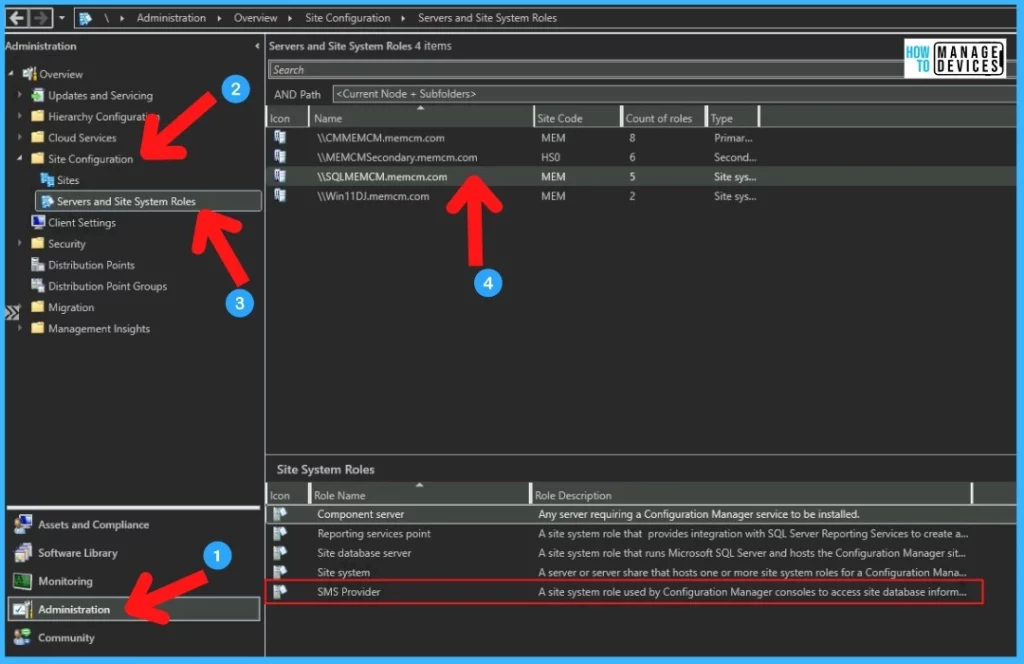This screenshot has height=664, width=1024.
Task: Expand the Cloud Services node
Action: (20, 137)
